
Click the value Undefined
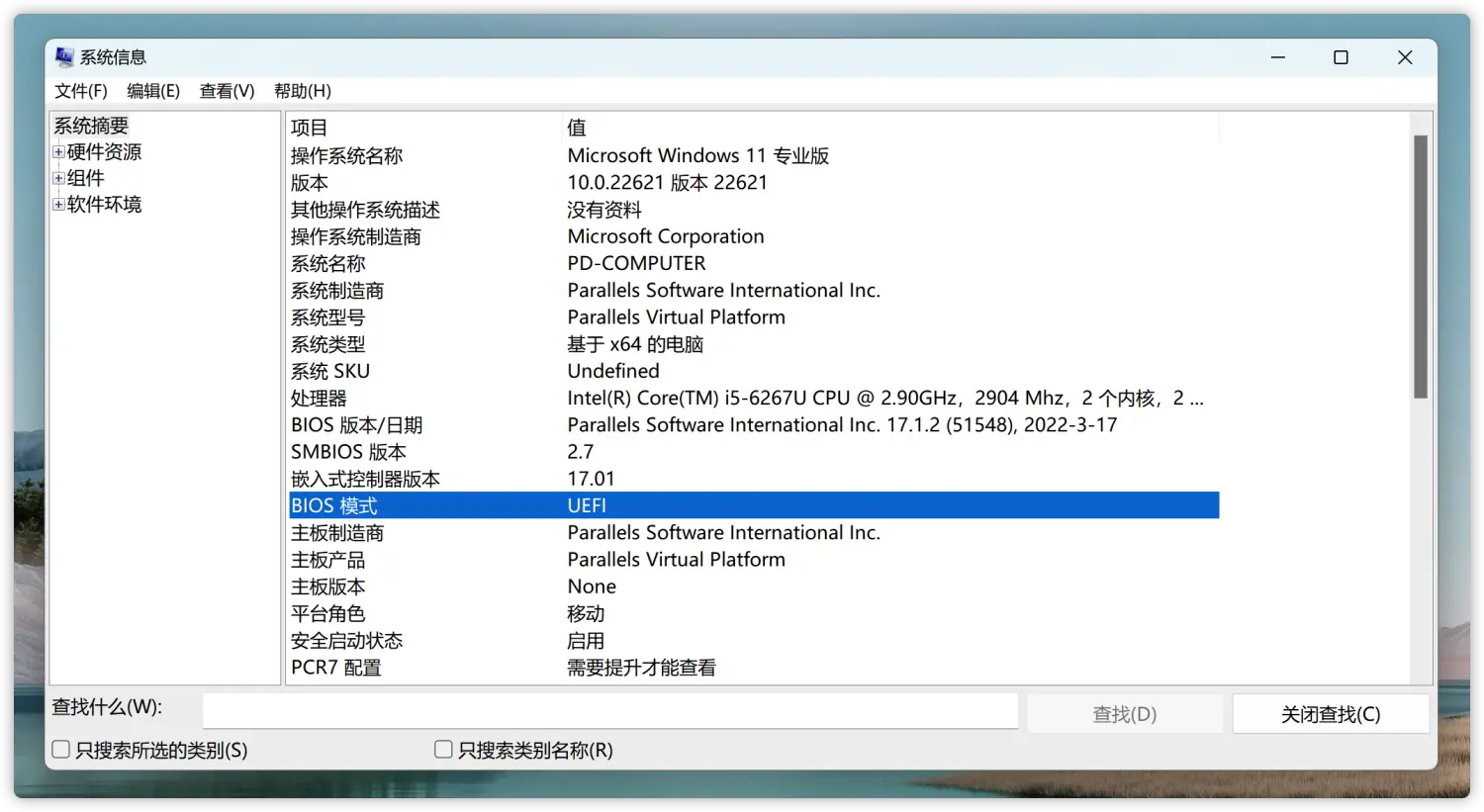[x=613, y=371]
